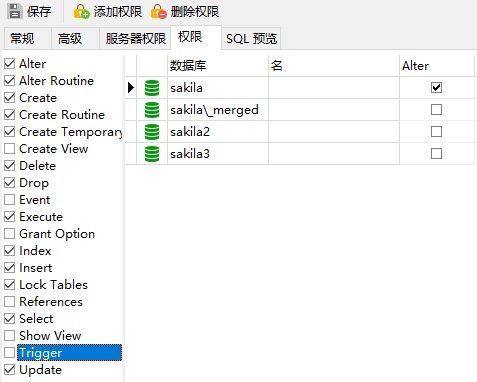
Task: Click the Save floppy disk icon
Action: (14, 11)
